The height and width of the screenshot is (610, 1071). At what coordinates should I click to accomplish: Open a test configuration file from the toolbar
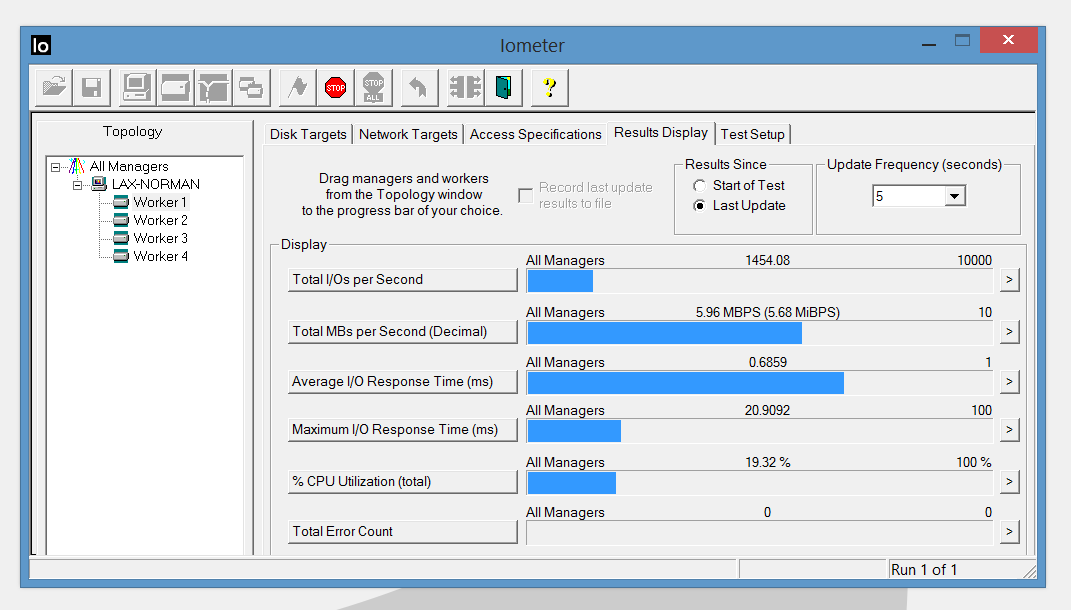54,87
